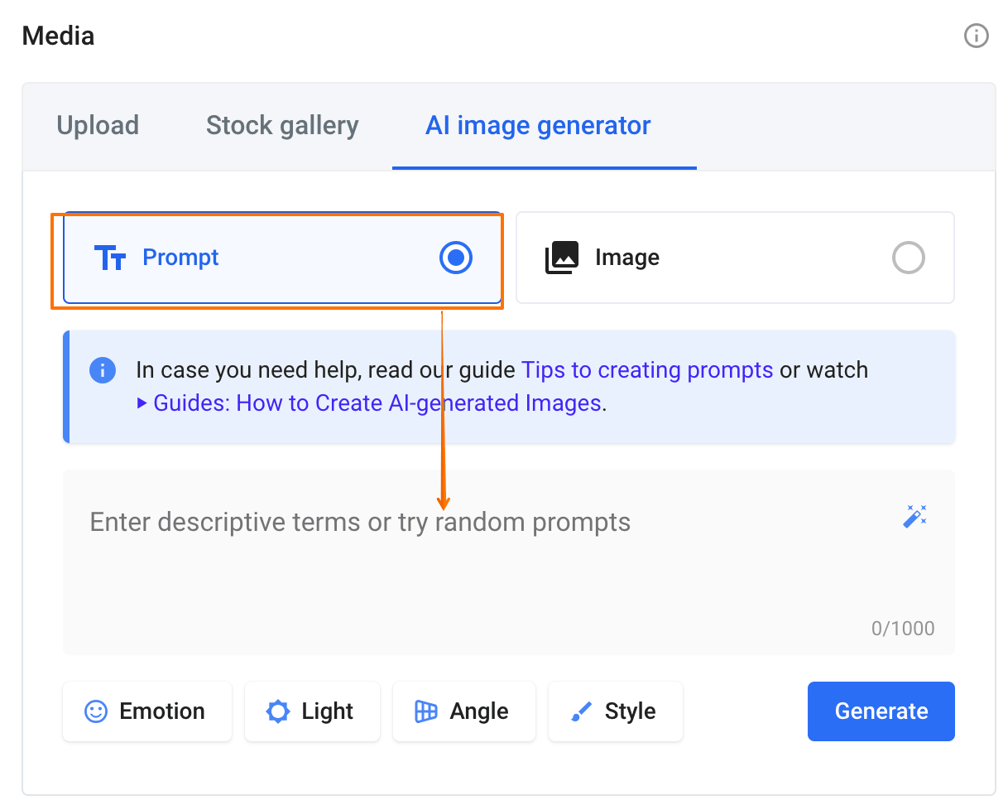Select the AI image generator tab
Screen dimensions: 1008x810
click(x=537, y=125)
